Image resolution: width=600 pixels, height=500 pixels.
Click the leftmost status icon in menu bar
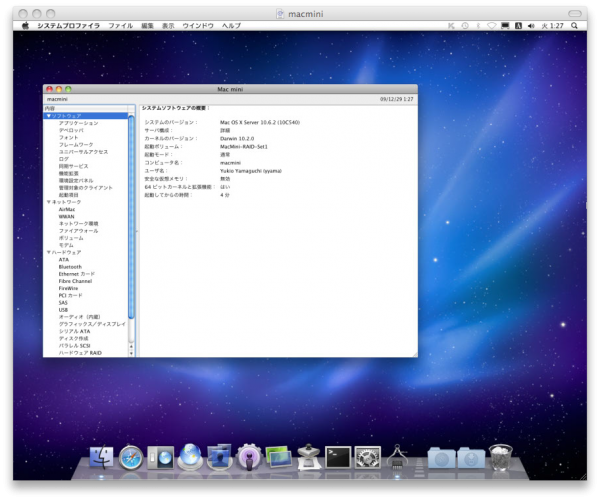452,26
